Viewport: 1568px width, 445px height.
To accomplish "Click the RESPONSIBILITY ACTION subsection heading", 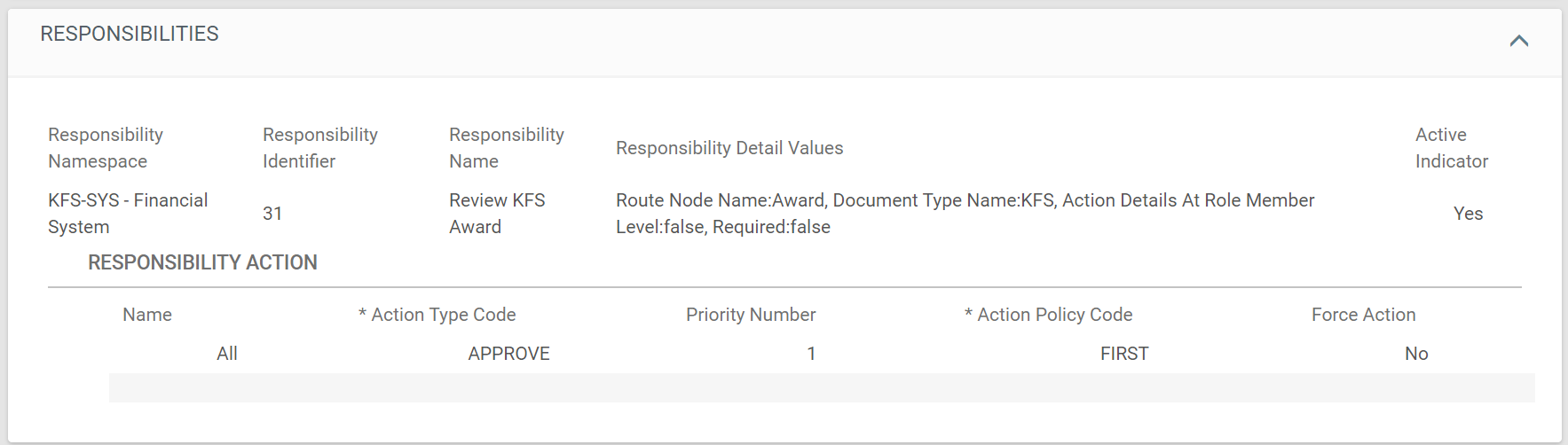I will click(x=202, y=262).
